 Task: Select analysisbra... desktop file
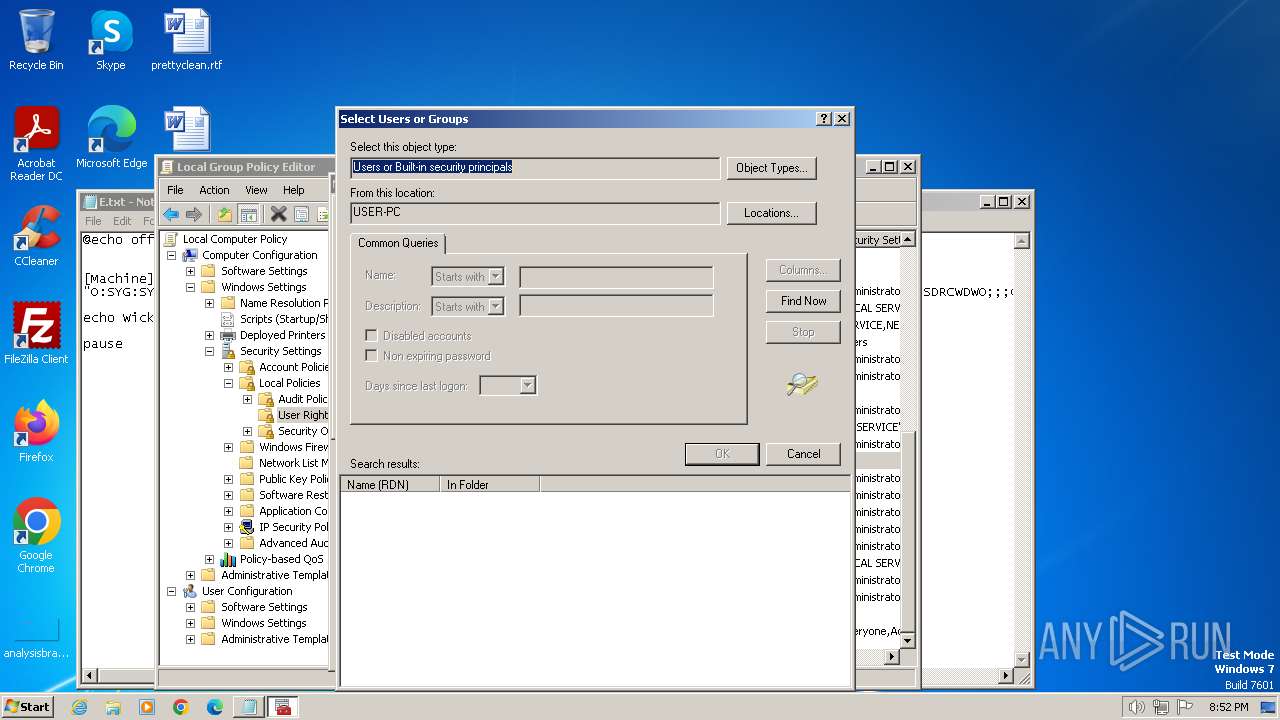[x=36, y=640]
